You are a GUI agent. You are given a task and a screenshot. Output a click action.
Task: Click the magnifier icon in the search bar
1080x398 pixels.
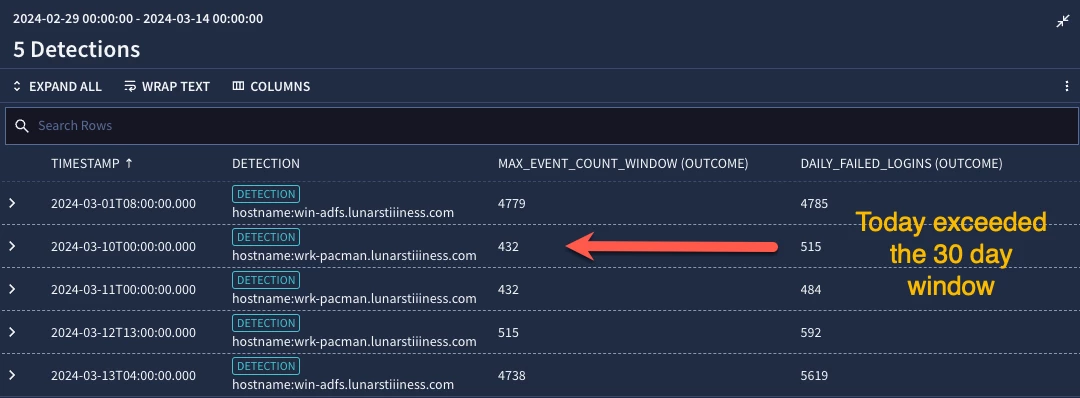tap(22, 126)
